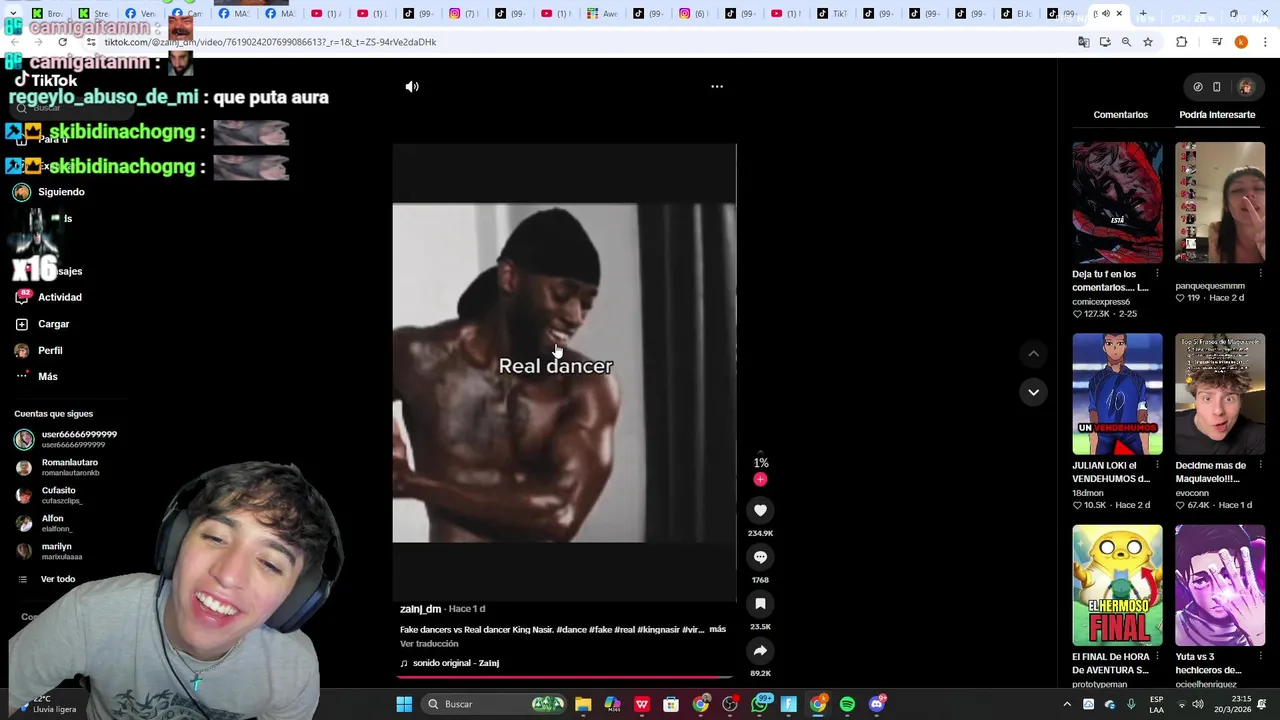Show hidden system tray icons chevron
1280x720 pixels.
[x=1066, y=704]
